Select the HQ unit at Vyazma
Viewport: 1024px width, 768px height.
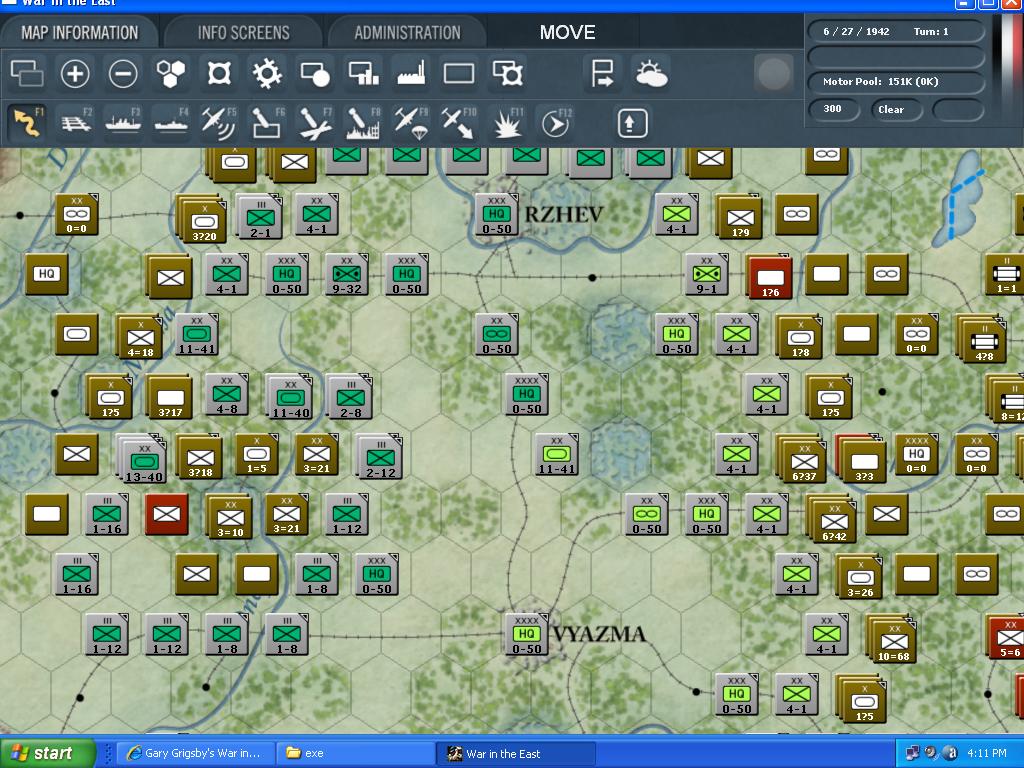526,634
